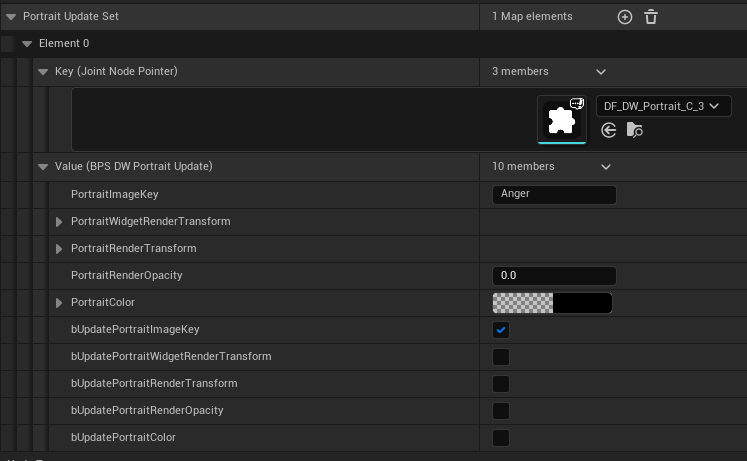
Task: Browse to asset in Content Browser
Action: [634, 130]
